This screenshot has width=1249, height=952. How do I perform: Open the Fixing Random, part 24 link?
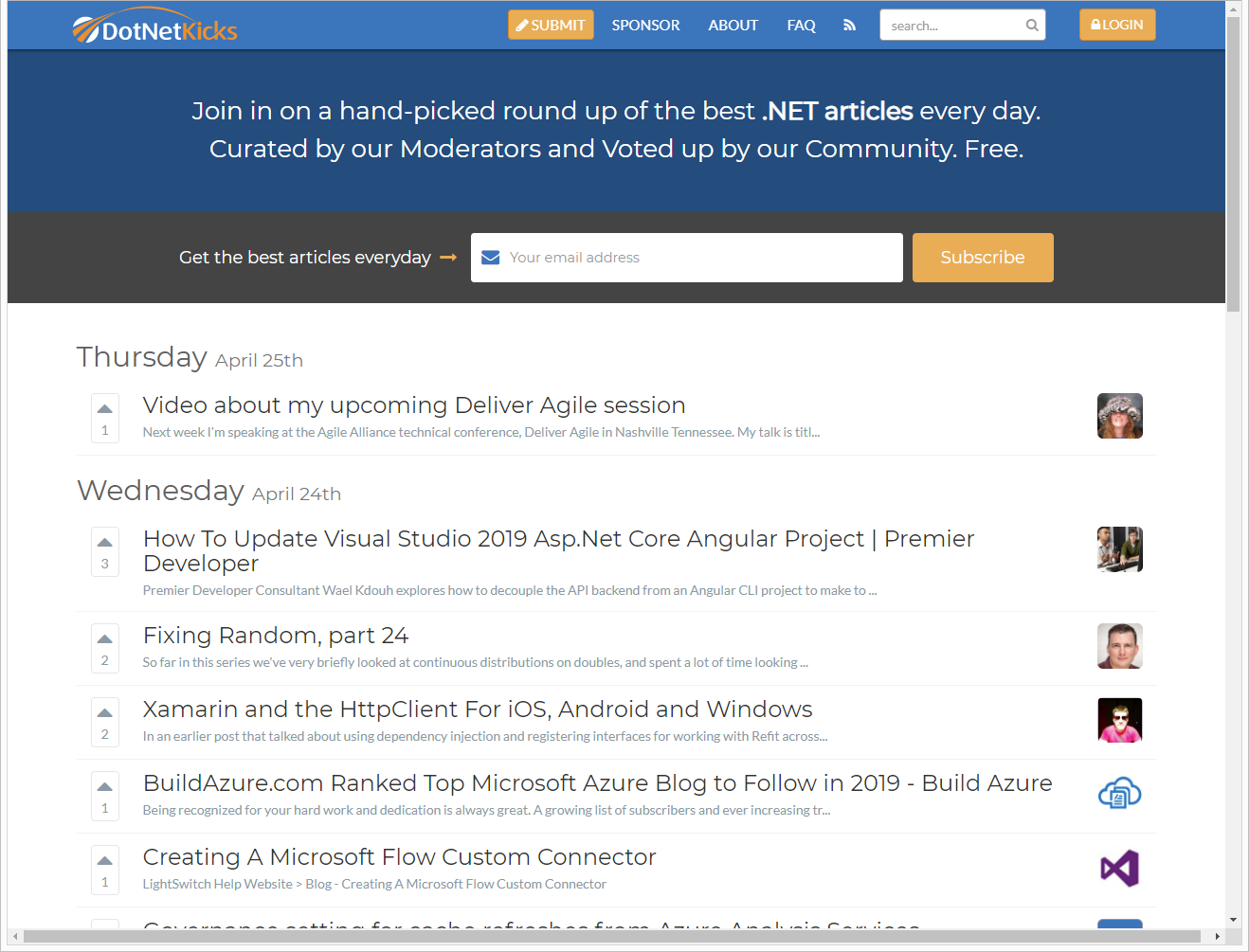point(276,636)
